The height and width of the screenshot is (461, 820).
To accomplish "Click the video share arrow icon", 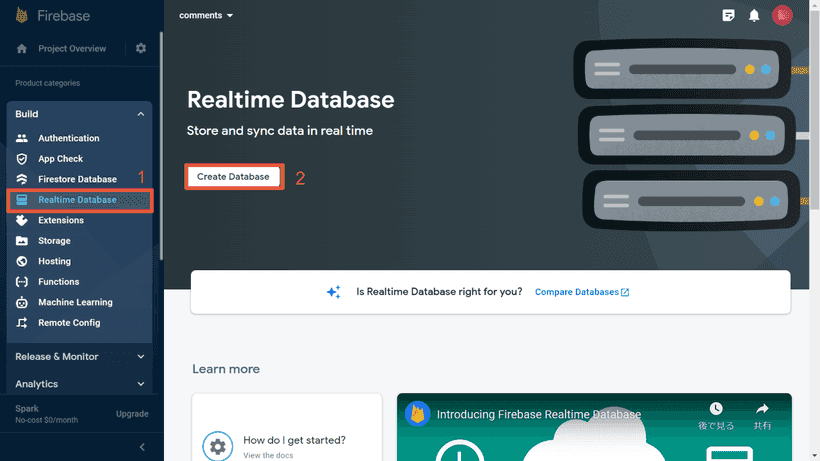I will (x=762, y=408).
